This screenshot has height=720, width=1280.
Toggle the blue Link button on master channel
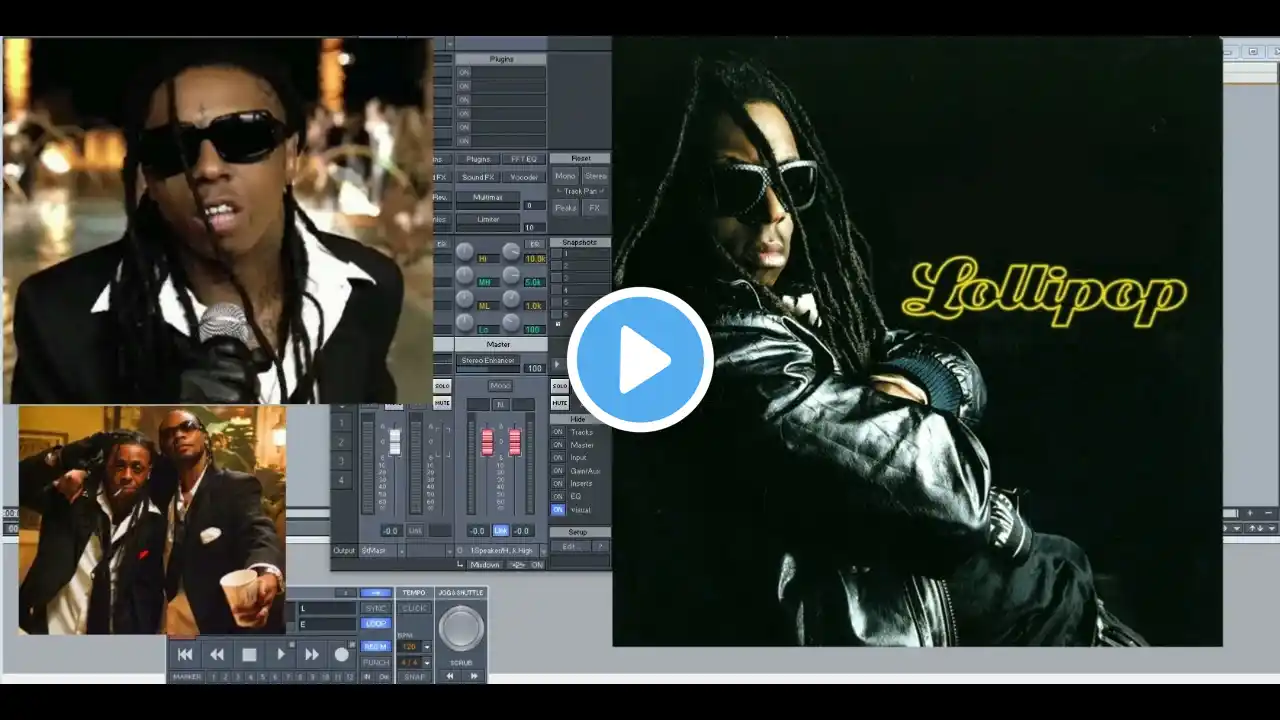[501, 531]
